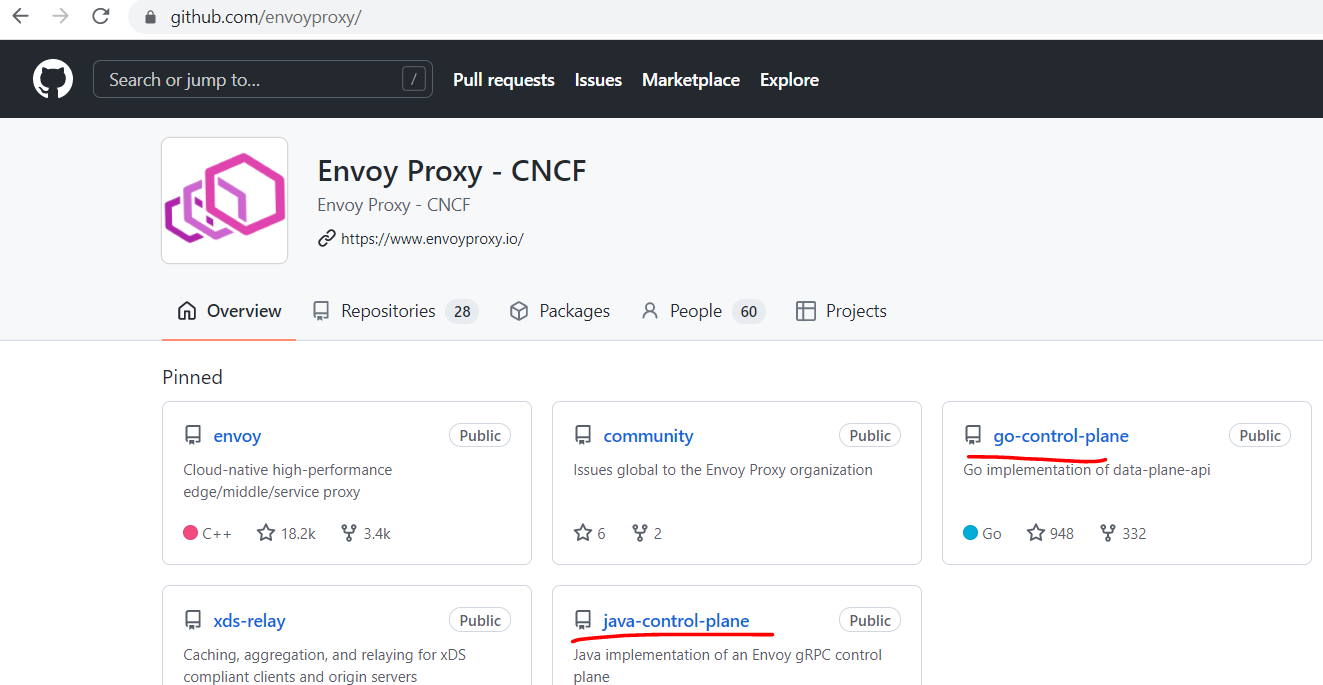
Task: Switch to the Packages tab
Action: click(560, 311)
